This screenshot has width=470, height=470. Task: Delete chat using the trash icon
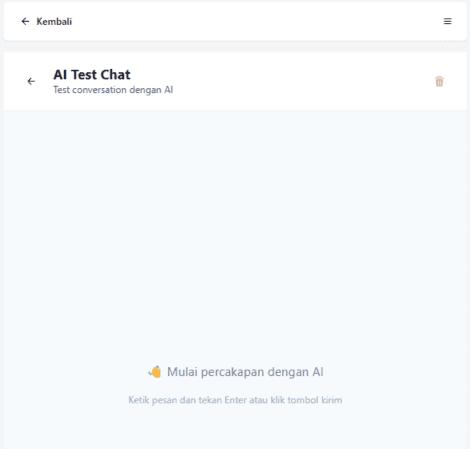tap(439, 81)
